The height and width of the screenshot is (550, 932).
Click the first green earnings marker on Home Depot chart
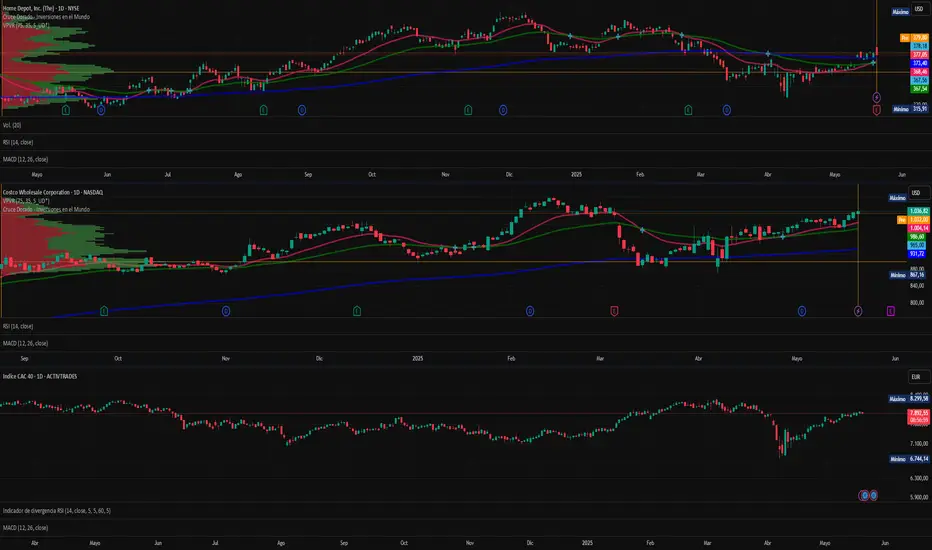coord(65,110)
